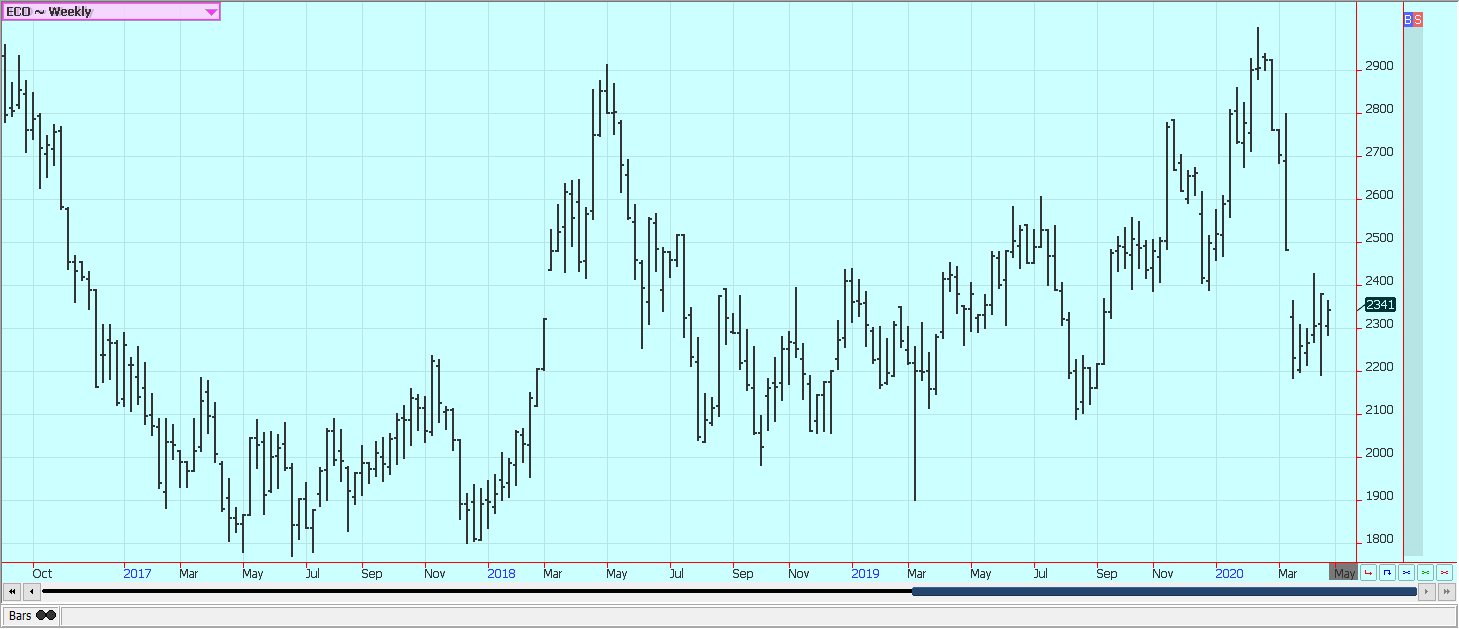Screen dimensions: 1459x629
Task: Click the 2017 year label on time axis
Action: (137, 574)
